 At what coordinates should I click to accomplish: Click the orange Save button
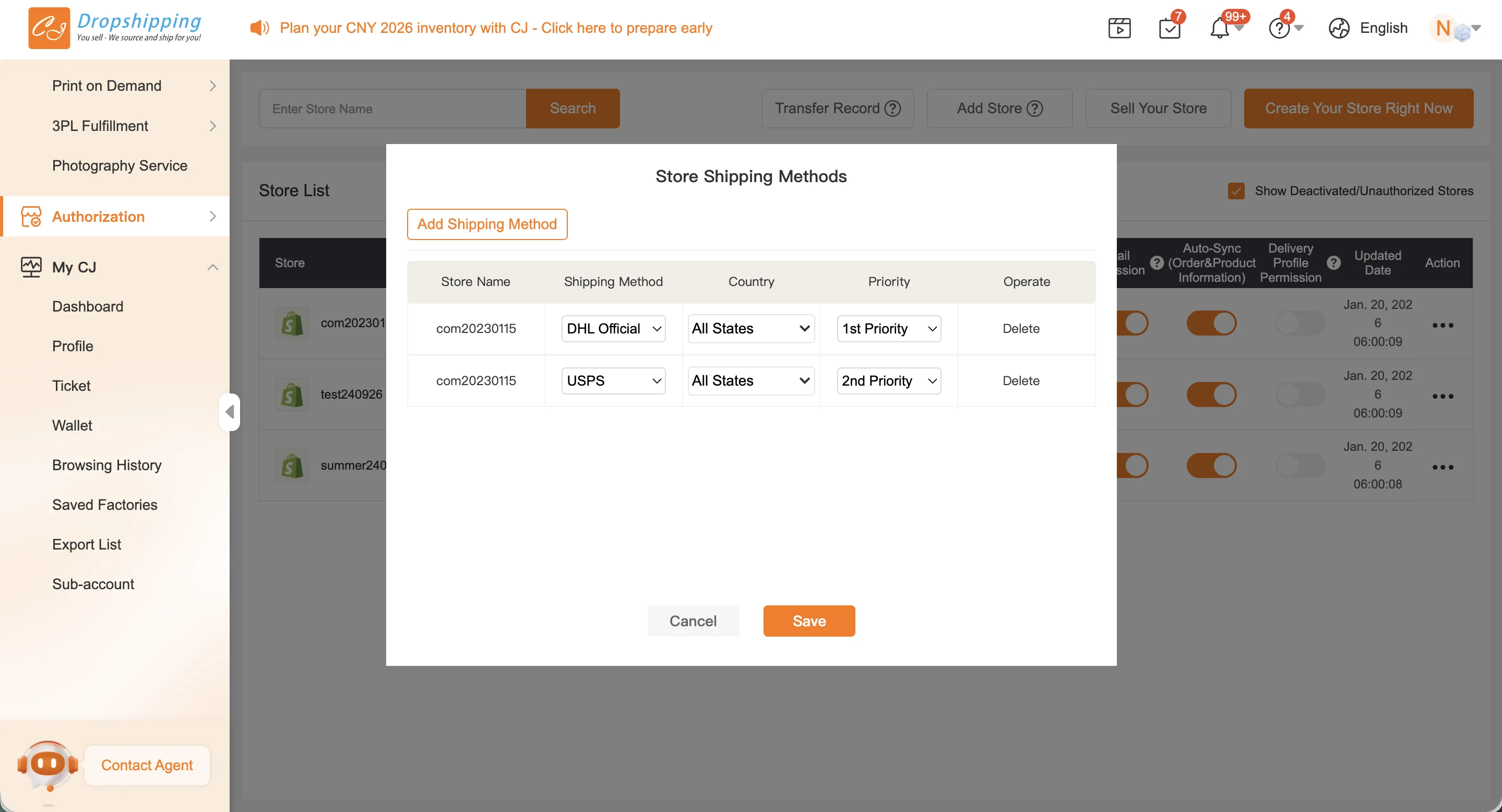pos(809,621)
